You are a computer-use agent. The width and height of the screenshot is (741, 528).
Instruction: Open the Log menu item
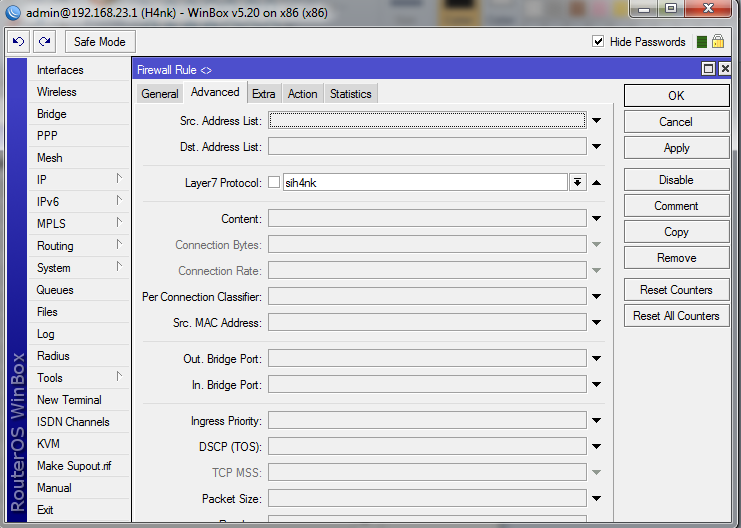(x=78, y=334)
